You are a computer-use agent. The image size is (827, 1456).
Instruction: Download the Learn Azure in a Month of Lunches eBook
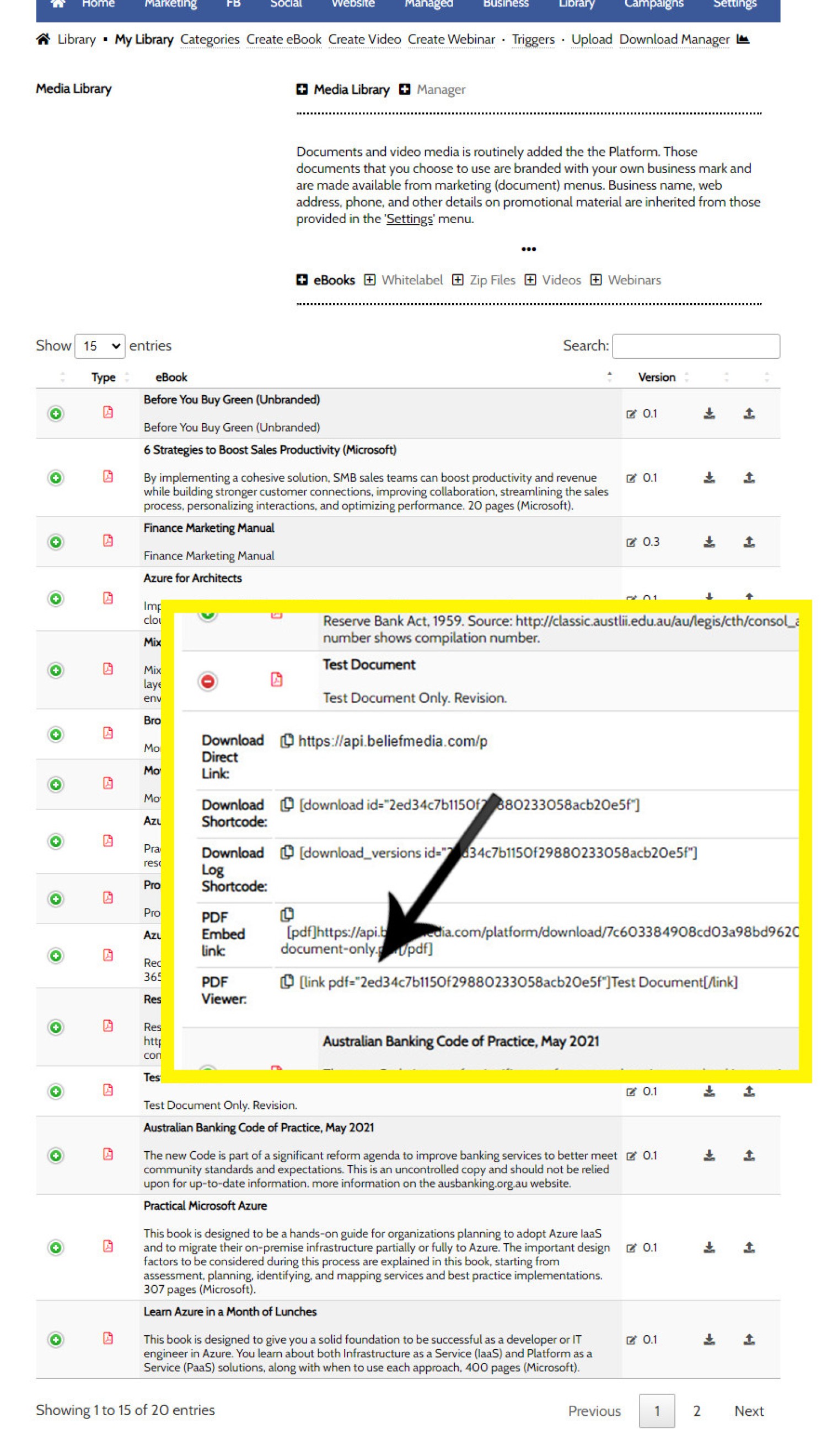(708, 1339)
